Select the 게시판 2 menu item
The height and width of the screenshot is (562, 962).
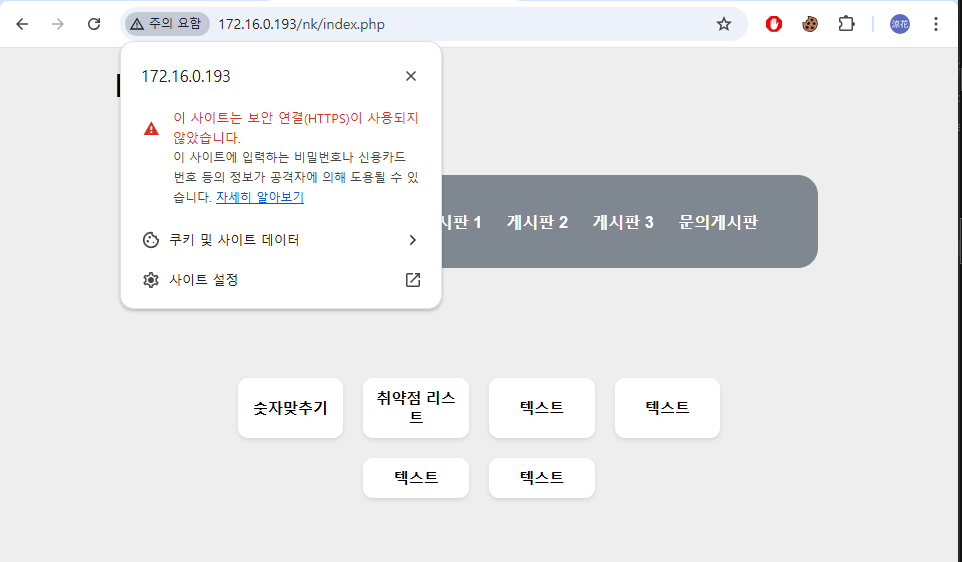click(x=537, y=222)
